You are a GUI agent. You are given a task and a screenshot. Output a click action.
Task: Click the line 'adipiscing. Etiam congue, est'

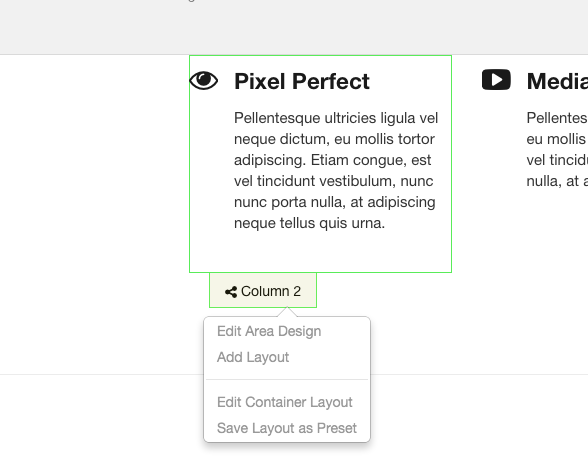point(332,160)
